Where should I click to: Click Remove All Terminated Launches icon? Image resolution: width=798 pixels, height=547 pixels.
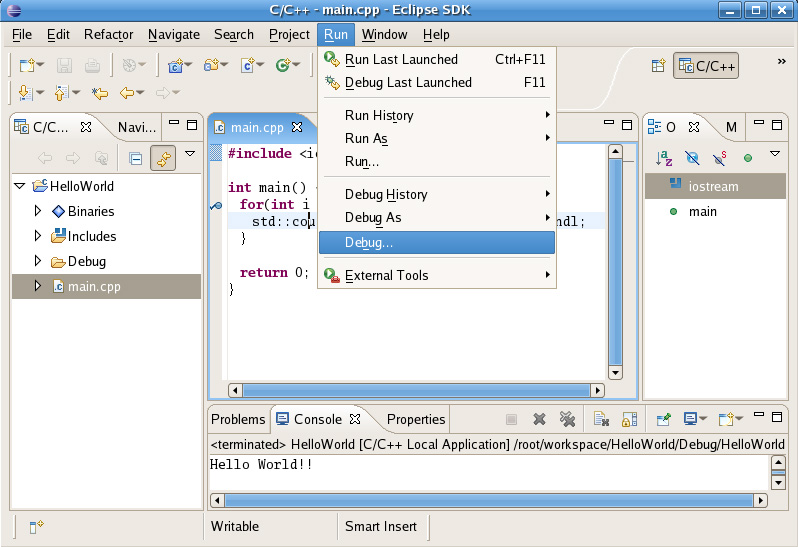click(x=567, y=419)
